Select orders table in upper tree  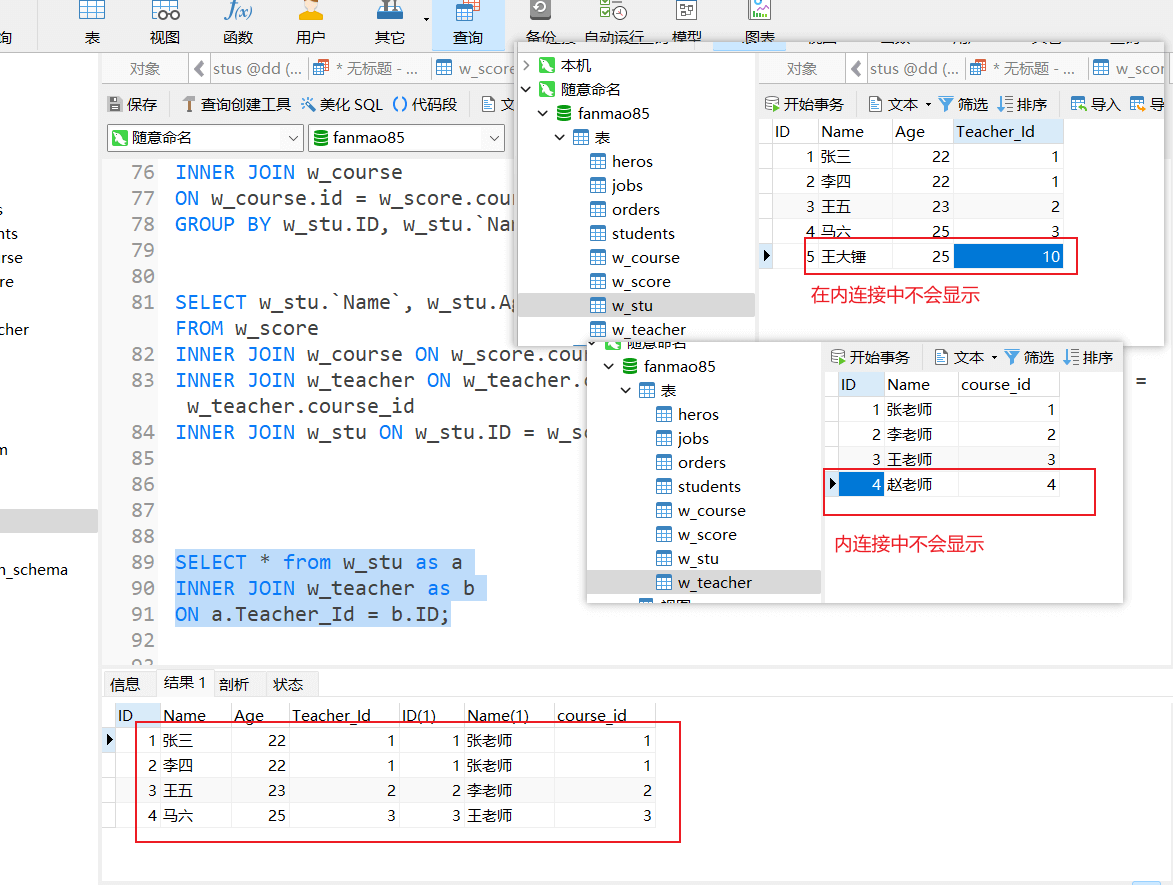click(625, 209)
